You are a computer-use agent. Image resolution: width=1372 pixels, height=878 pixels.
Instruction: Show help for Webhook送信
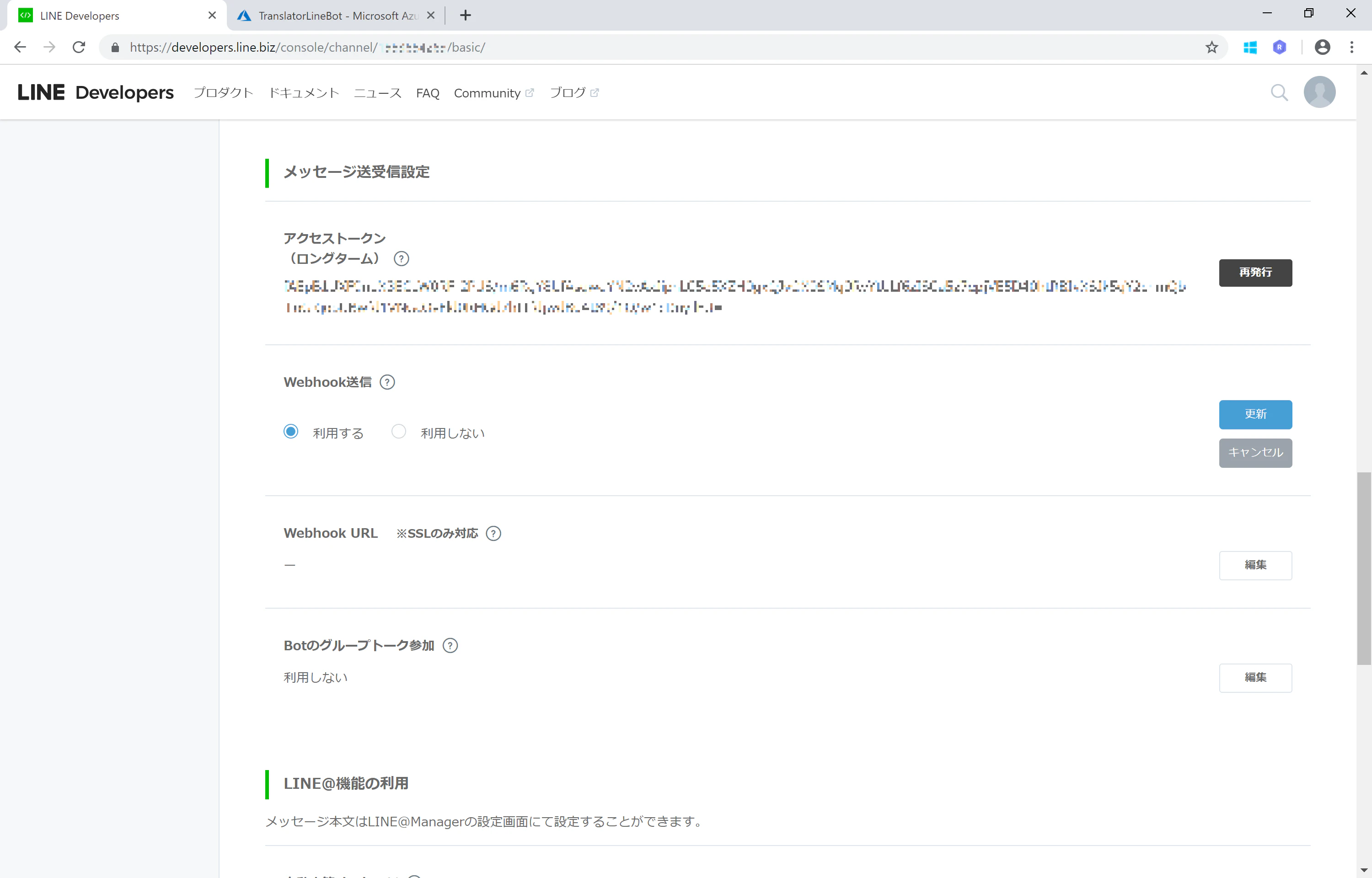point(387,382)
